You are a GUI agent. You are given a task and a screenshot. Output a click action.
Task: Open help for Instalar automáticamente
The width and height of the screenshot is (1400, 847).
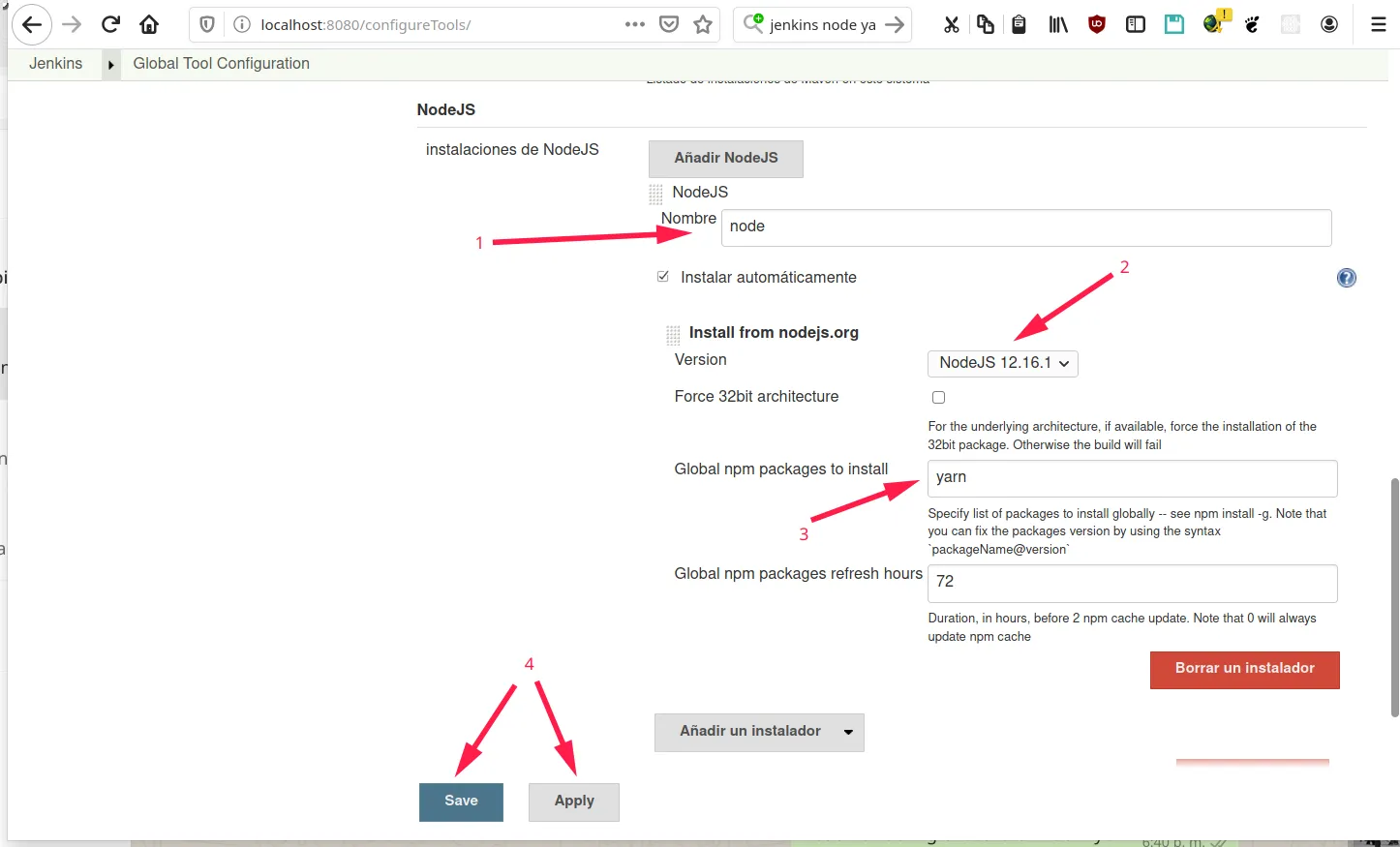(1347, 278)
